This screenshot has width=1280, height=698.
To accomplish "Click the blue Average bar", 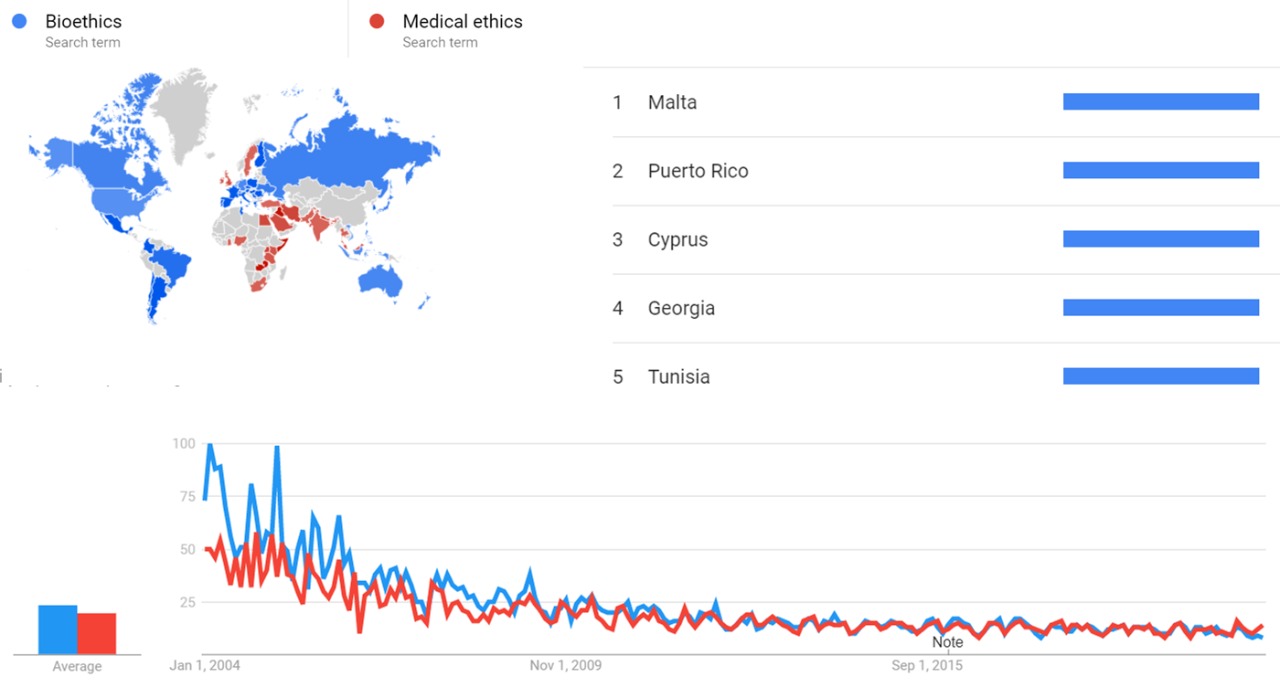I will [58, 629].
